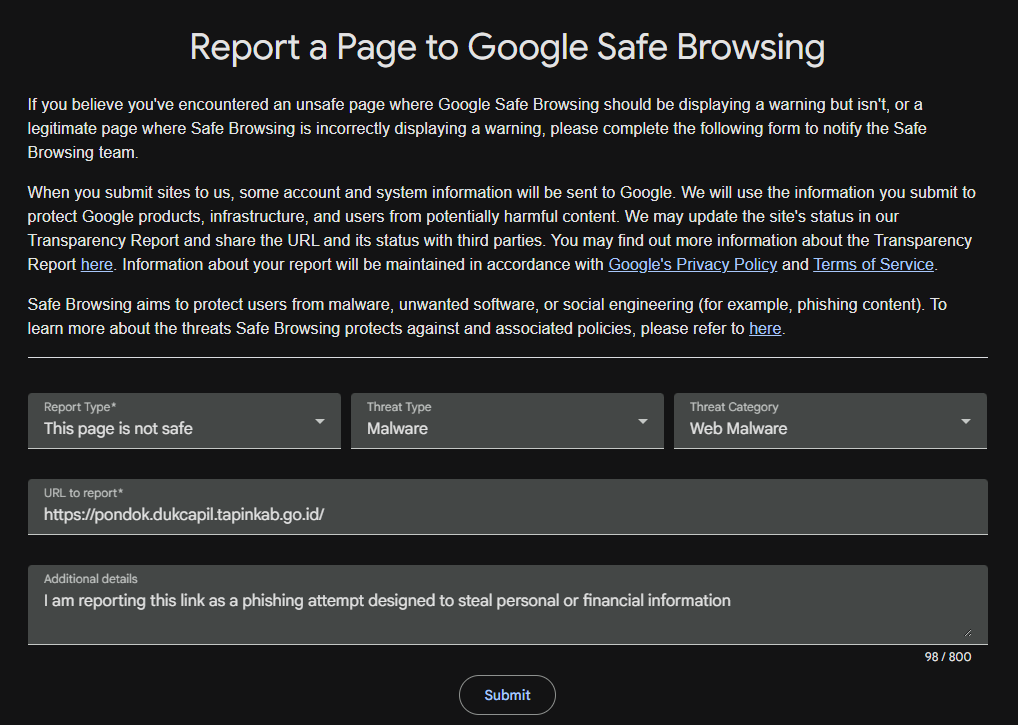Submit the Safe Browsing report
The image size is (1018, 725).
[507, 695]
